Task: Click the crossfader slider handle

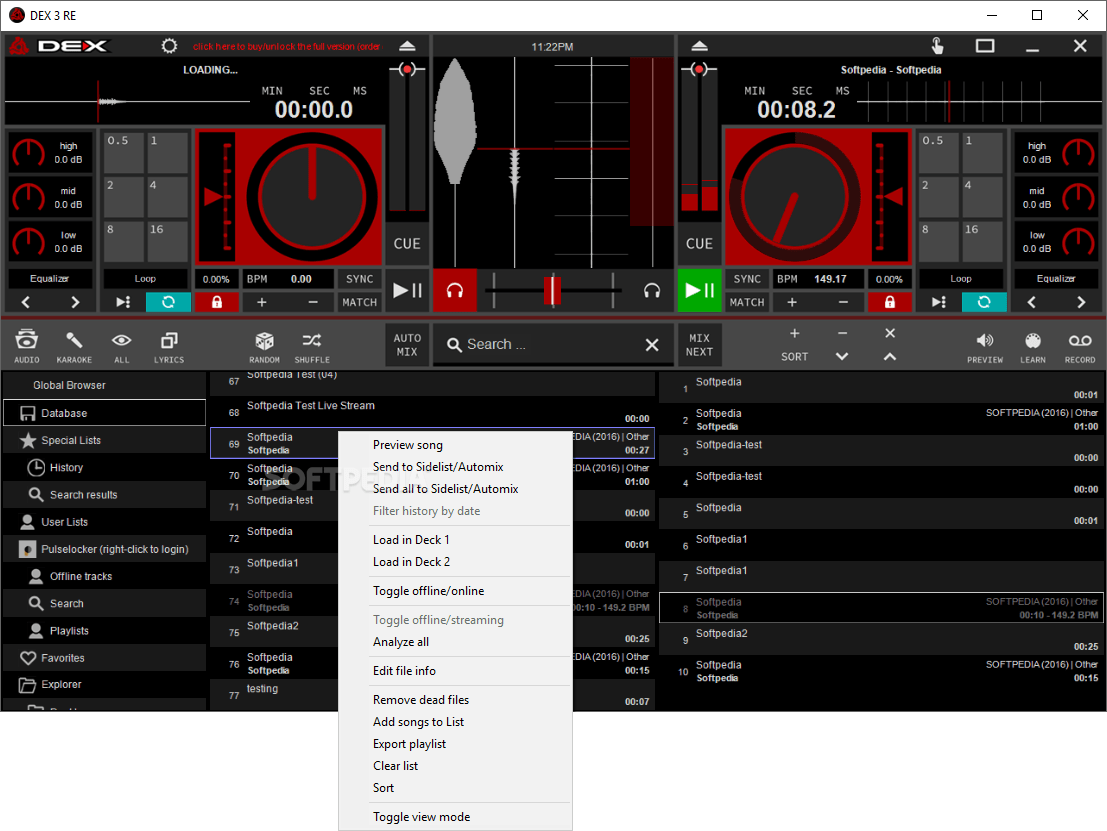Action: tap(552, 291)
